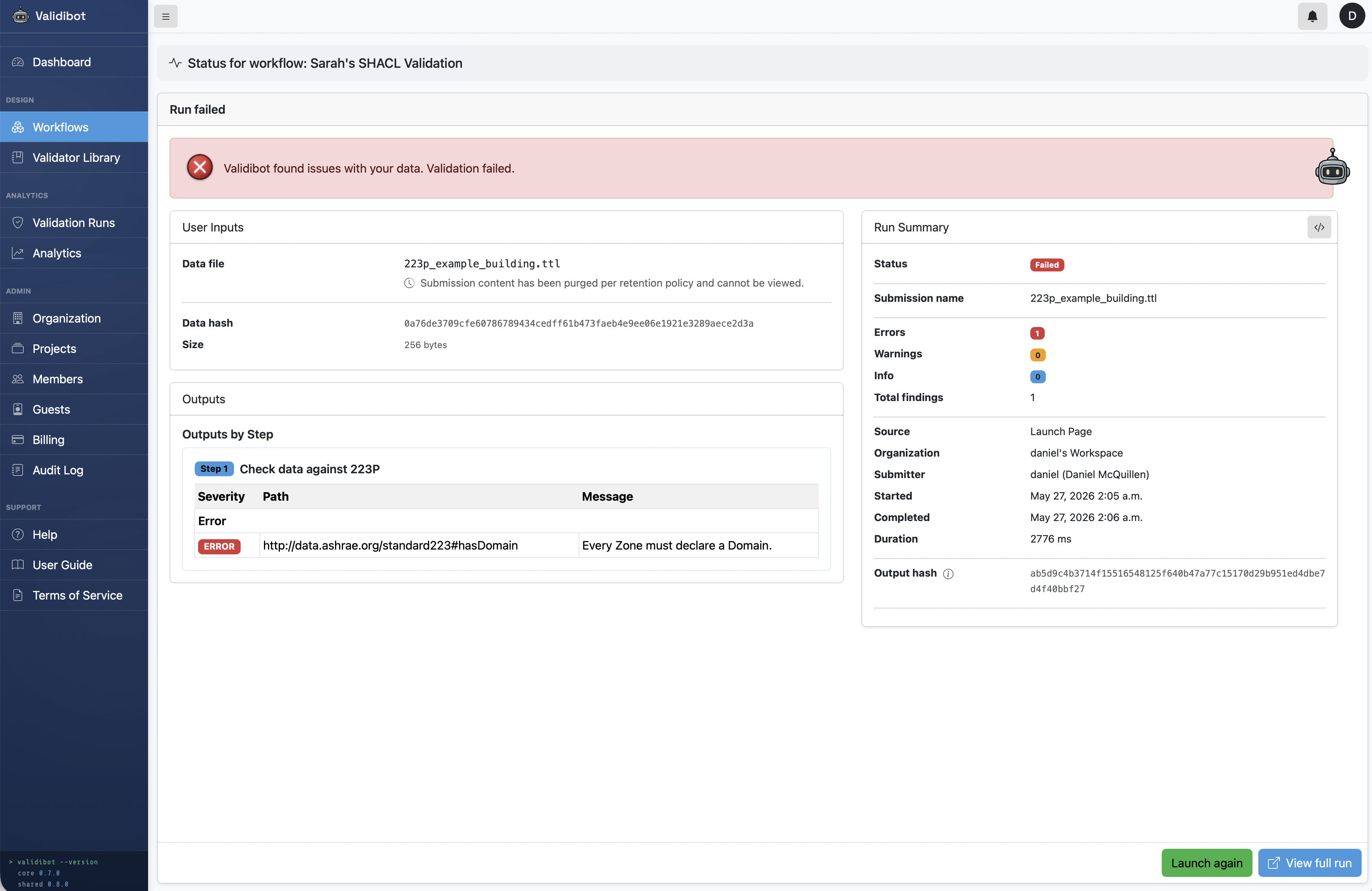Click the Severity column header
The image size is (1372, 891).
221,497
